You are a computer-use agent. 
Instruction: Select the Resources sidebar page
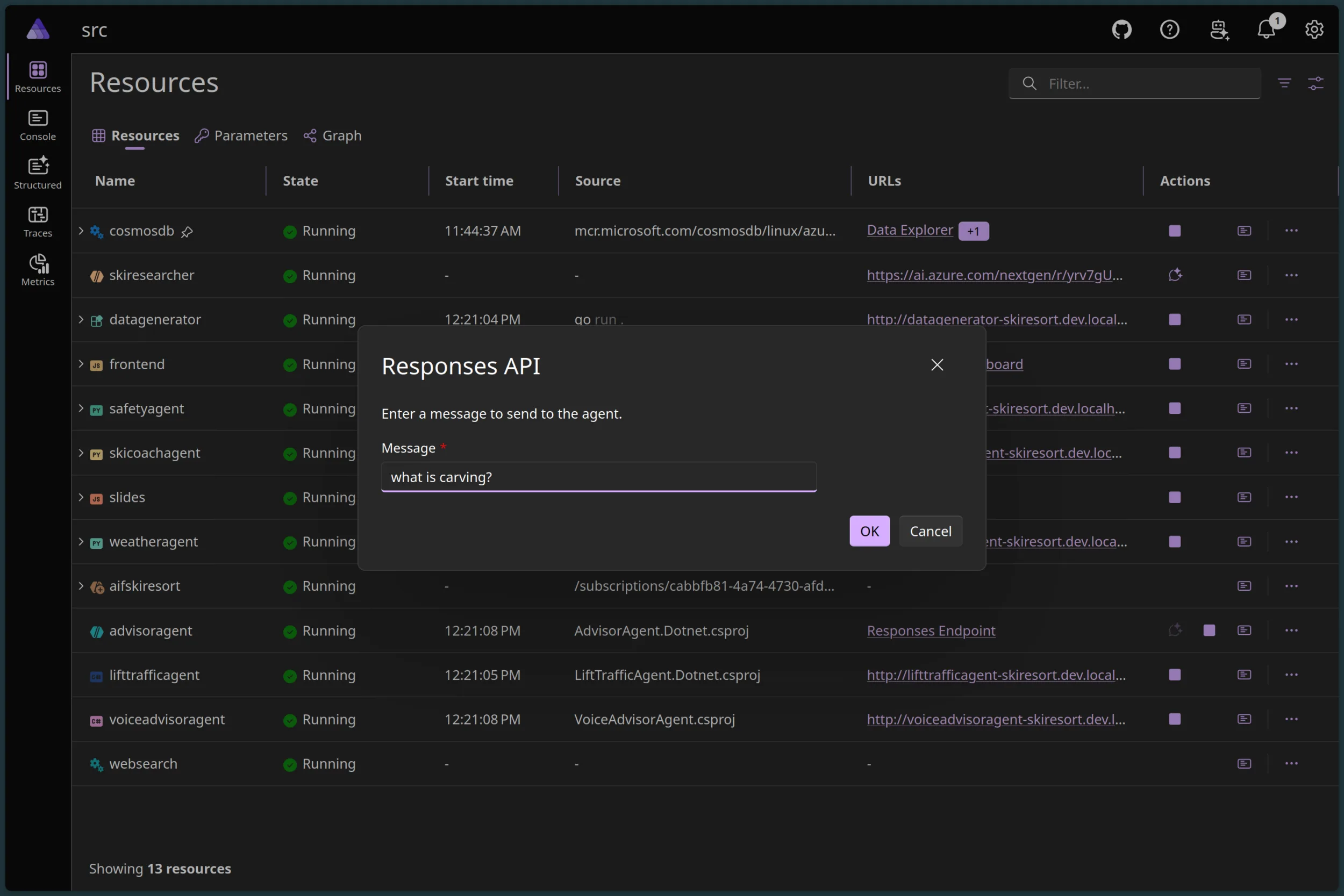coord(38,77)
